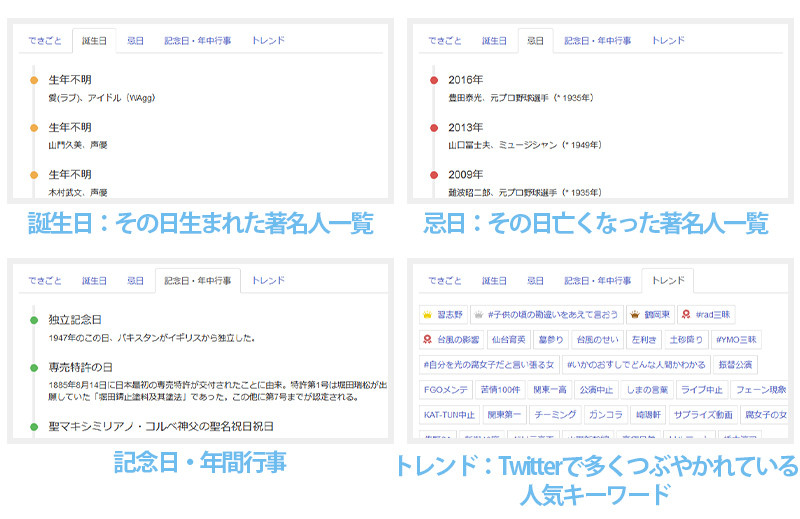Select the 忌日 tab above the trend keywords

535,281
